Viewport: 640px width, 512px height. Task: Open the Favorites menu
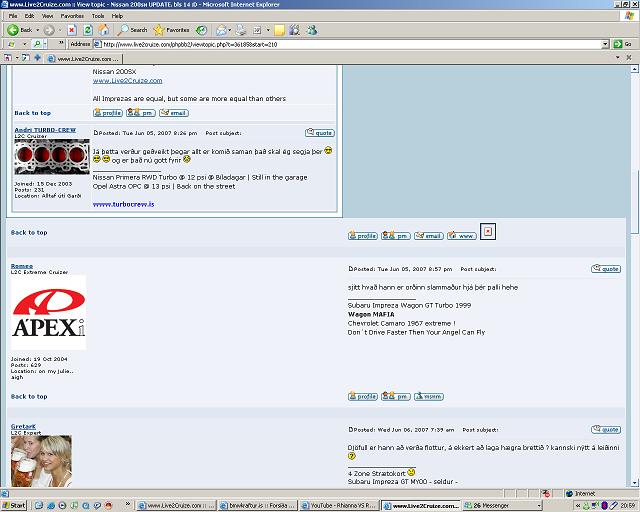[72, 16]
